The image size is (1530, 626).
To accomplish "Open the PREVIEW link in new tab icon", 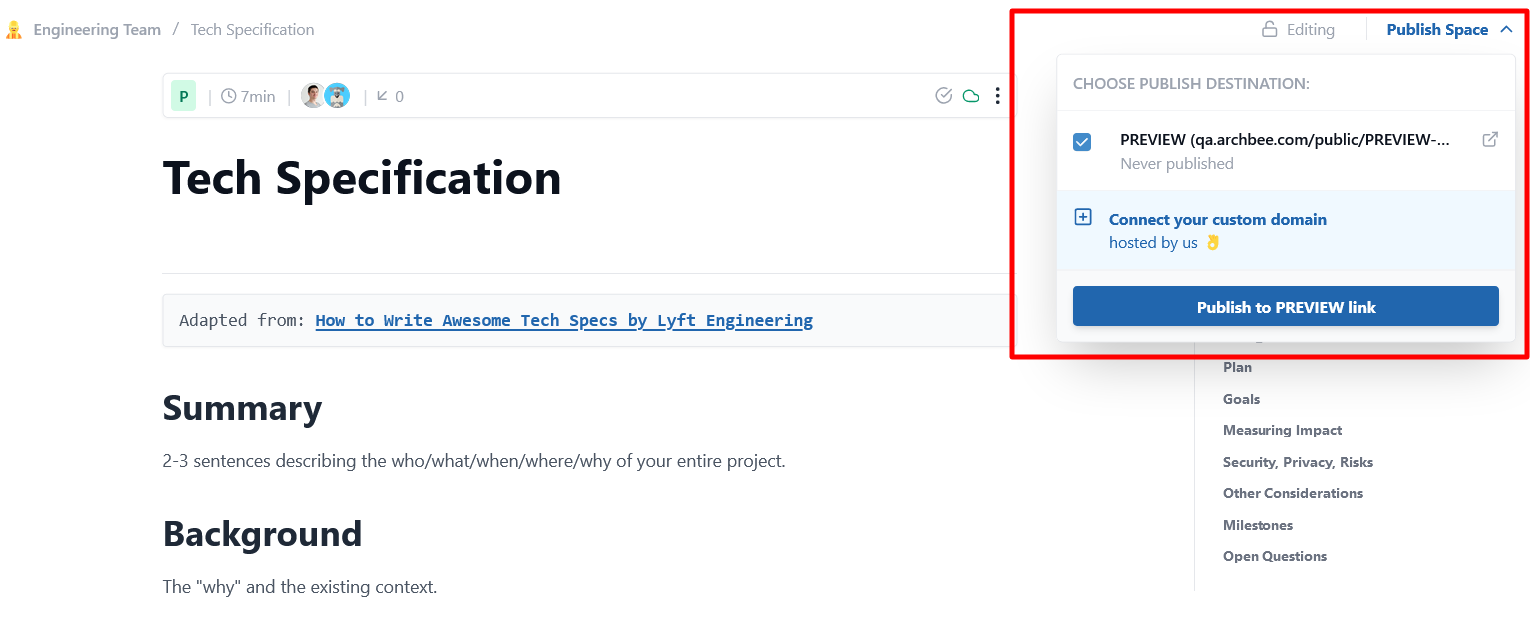I will 1490,139.
